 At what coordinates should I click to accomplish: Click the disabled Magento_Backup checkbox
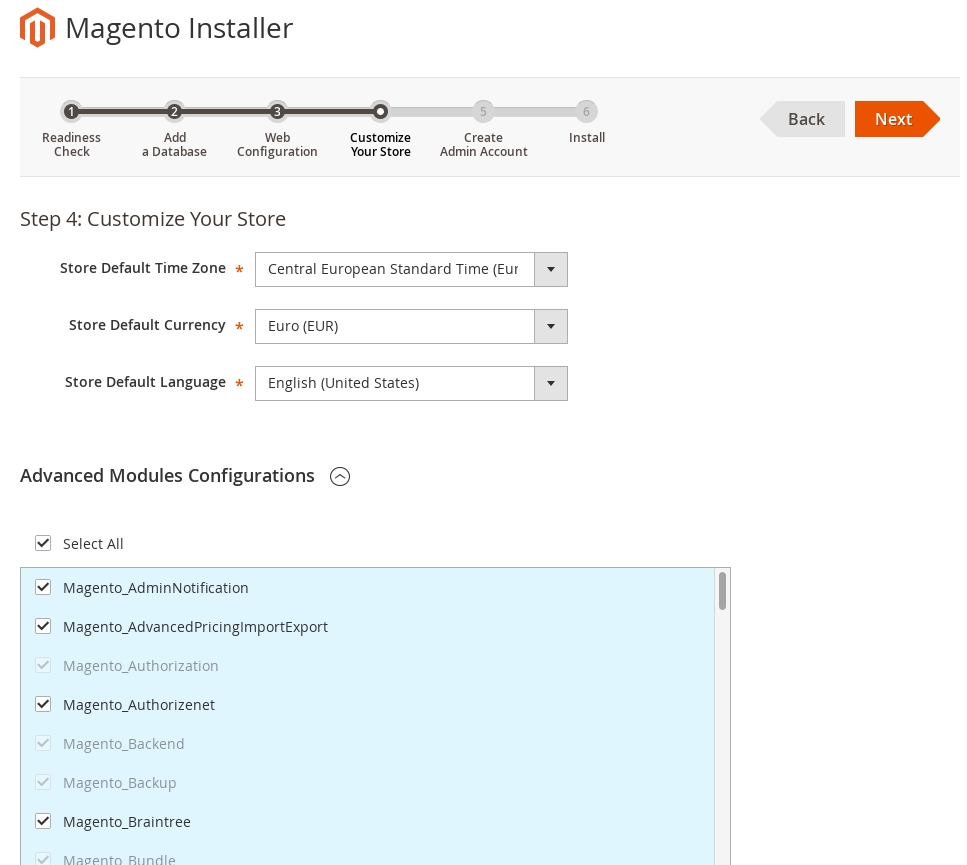coord(43,782)
